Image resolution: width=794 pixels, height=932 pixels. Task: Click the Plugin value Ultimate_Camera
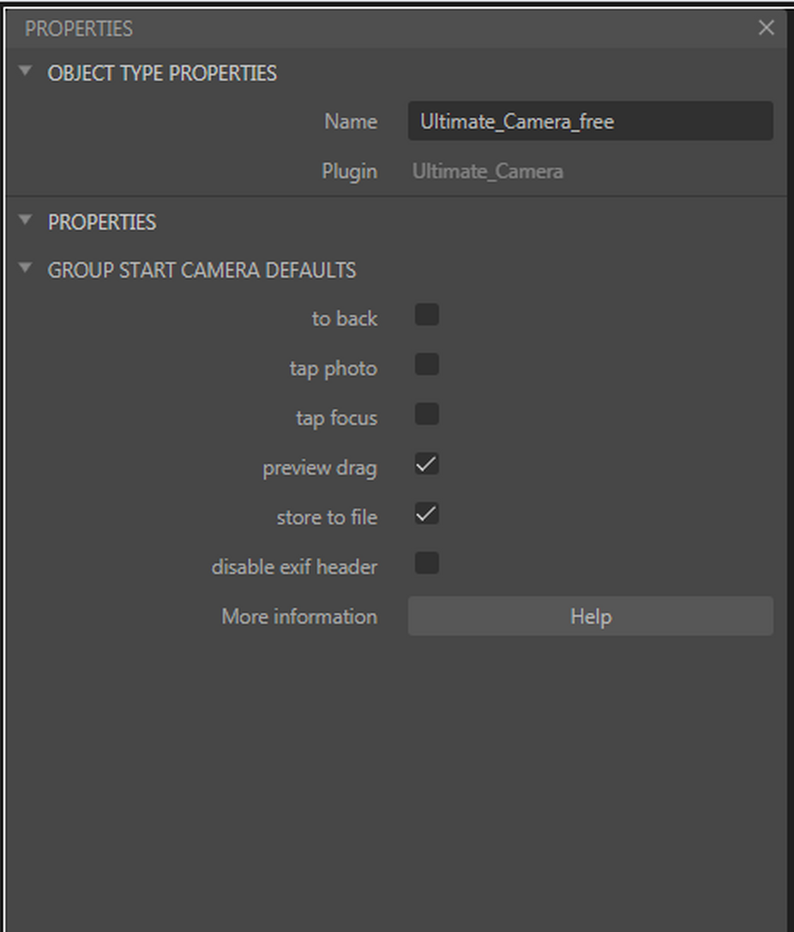click(x=487, y=171)
